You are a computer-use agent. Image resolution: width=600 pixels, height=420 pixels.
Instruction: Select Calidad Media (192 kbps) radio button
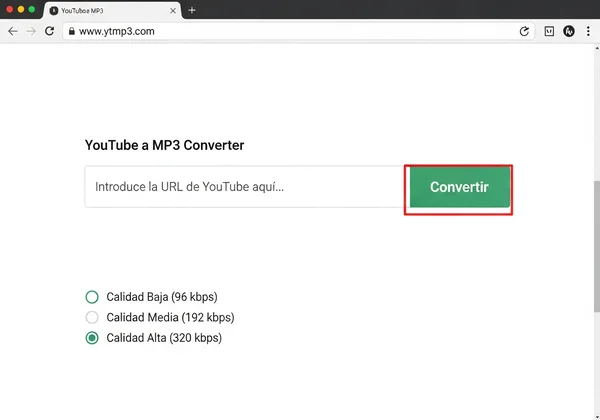pyautogui.click(x=92, y=317)
